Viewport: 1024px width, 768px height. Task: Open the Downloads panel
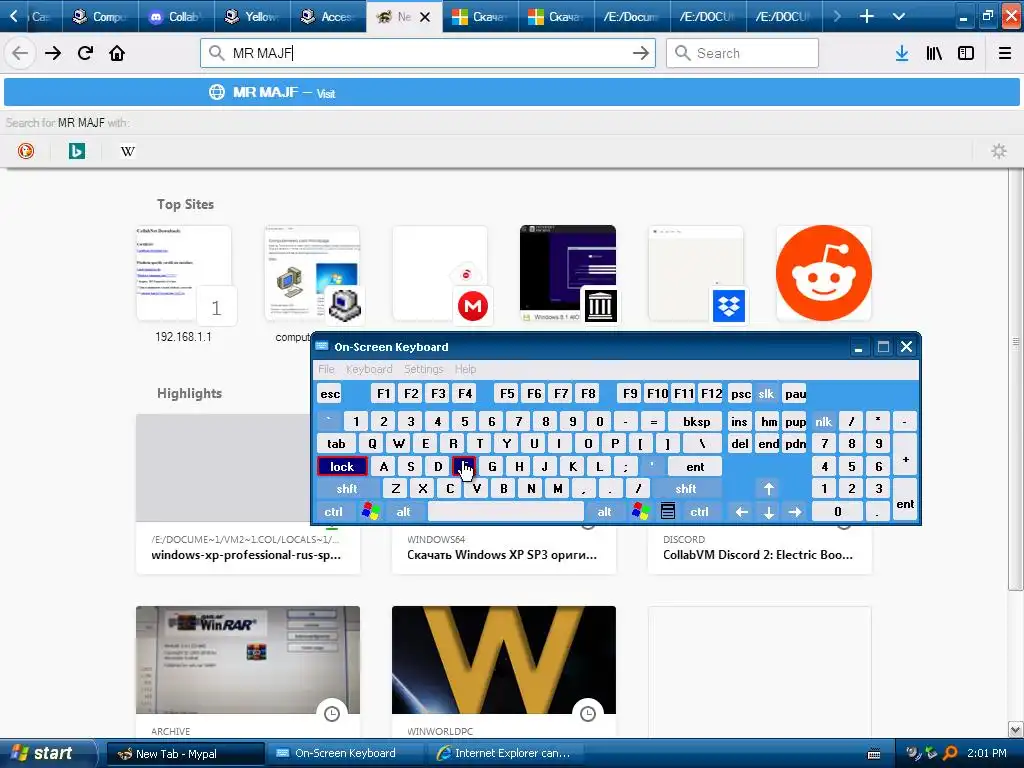coord(902,54)
